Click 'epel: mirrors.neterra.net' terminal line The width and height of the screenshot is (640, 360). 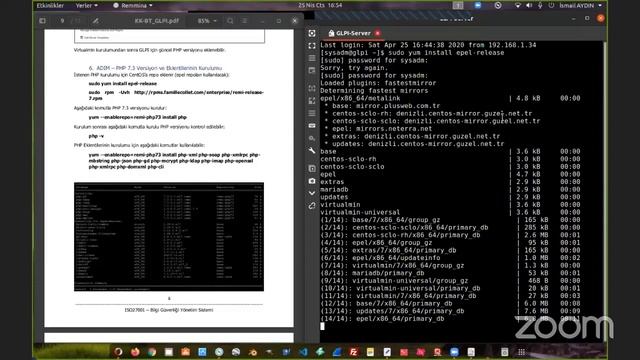click(x=378, y=129)
